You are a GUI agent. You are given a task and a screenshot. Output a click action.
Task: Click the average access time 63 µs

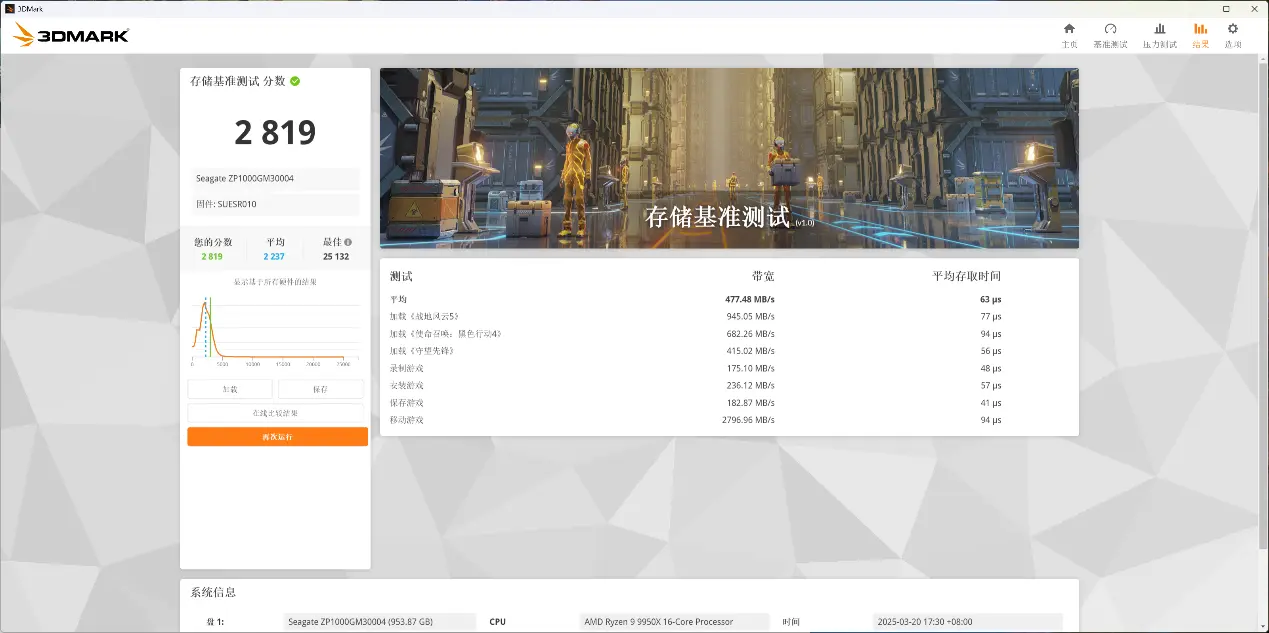click(991, 299)
